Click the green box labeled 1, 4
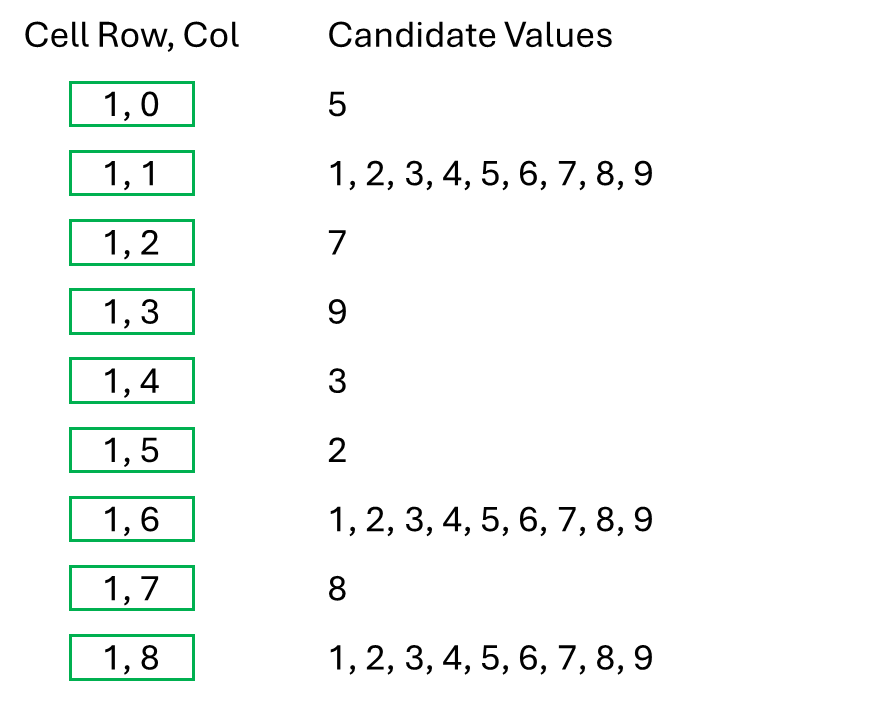This screenshot has width=875, height=704. pyautogui.click(x=131, y=381)
